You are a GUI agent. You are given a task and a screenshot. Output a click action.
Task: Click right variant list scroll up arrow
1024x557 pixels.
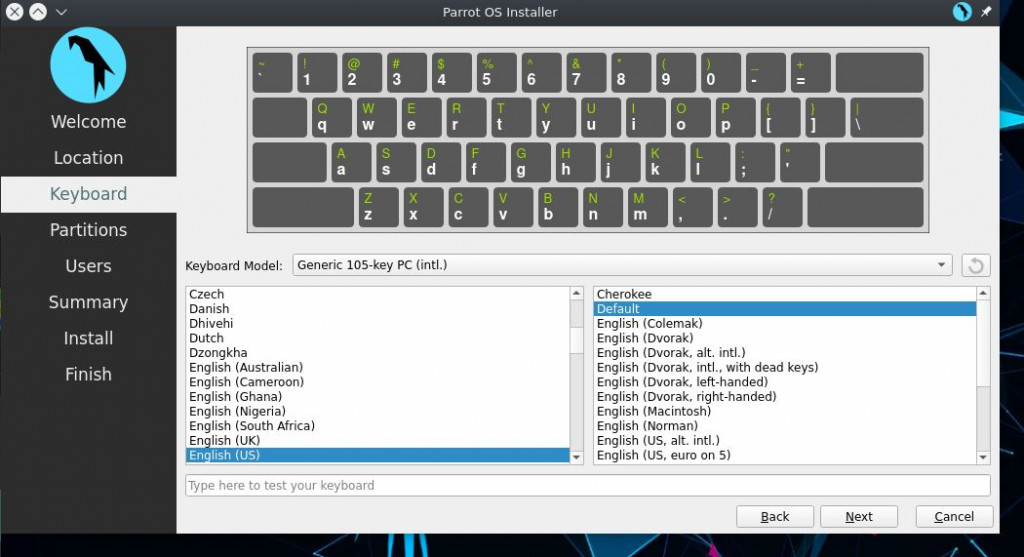(983, 293)
